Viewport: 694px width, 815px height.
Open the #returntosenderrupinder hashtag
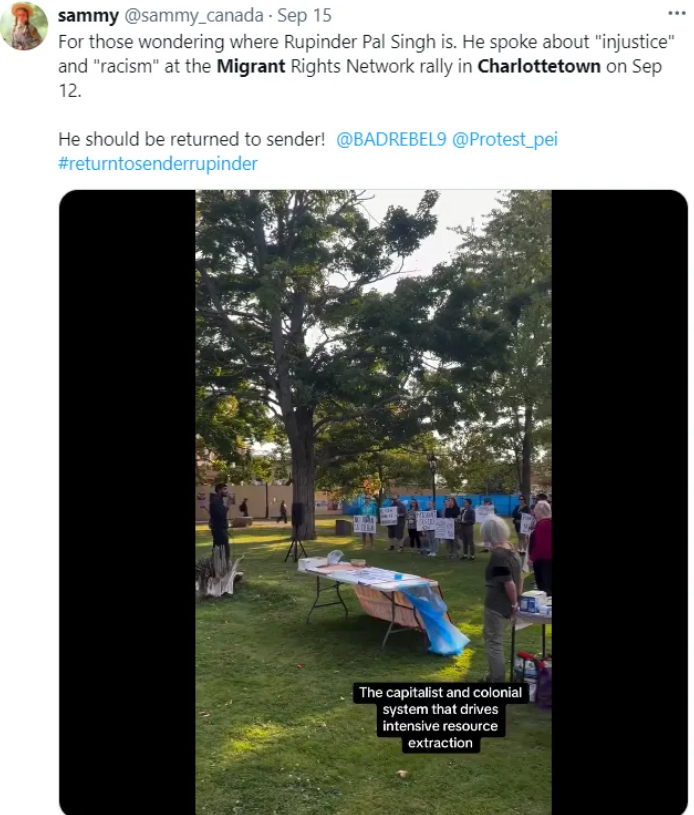(x=158, y=164)
